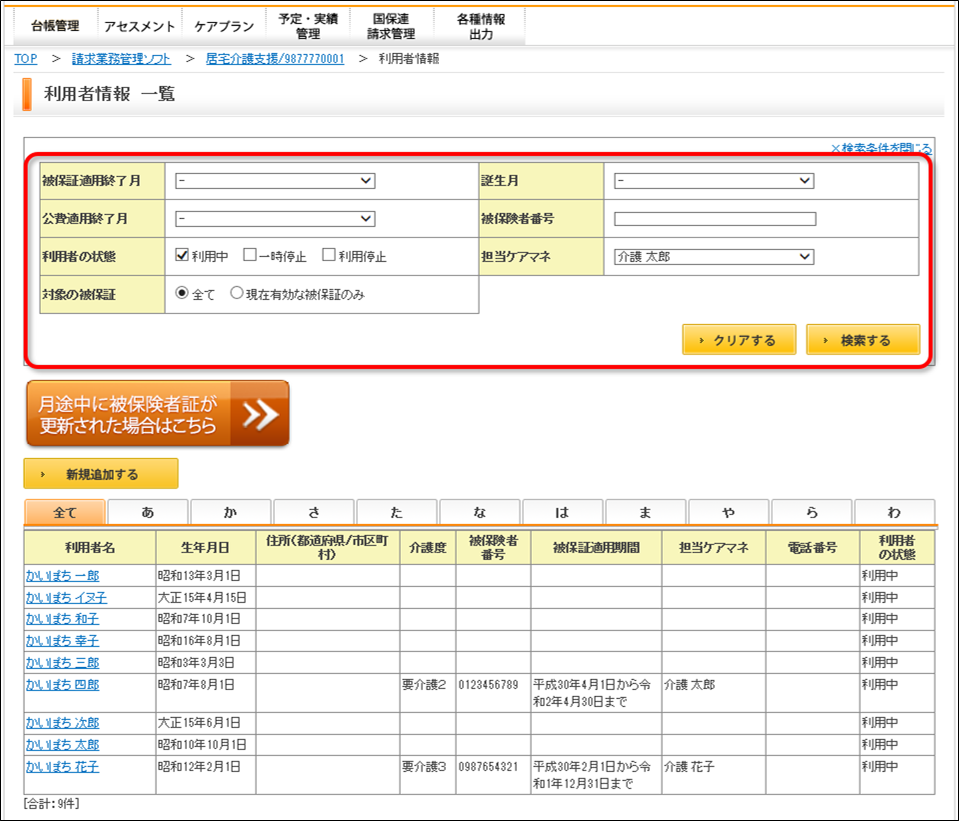Click the 月途中に被保険者証が更新された場合はこちら banner

[158, 414]
